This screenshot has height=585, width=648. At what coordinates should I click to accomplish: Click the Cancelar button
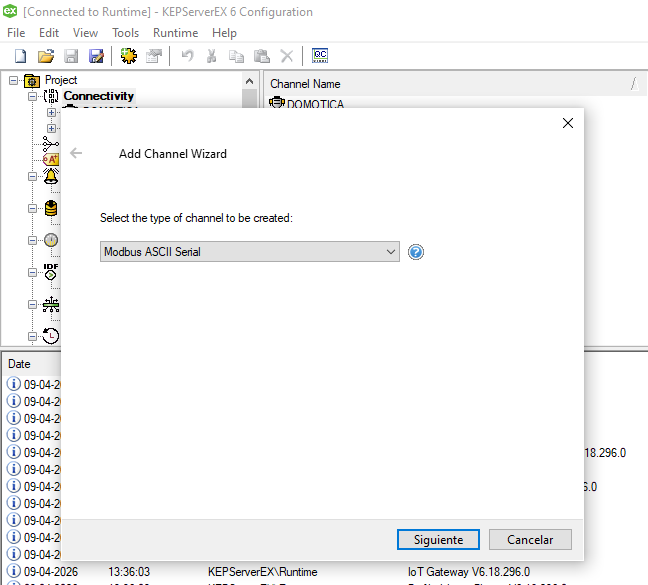[530, 540]
